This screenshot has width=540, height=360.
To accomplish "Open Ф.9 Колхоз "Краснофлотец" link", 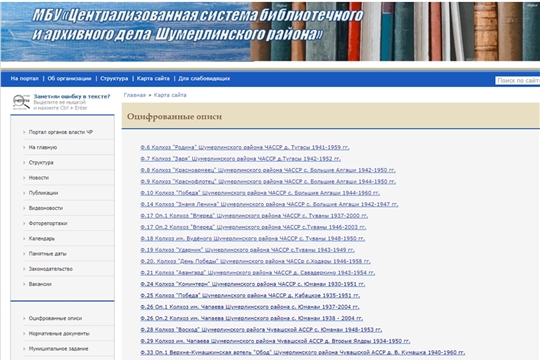I will [268, 182].
